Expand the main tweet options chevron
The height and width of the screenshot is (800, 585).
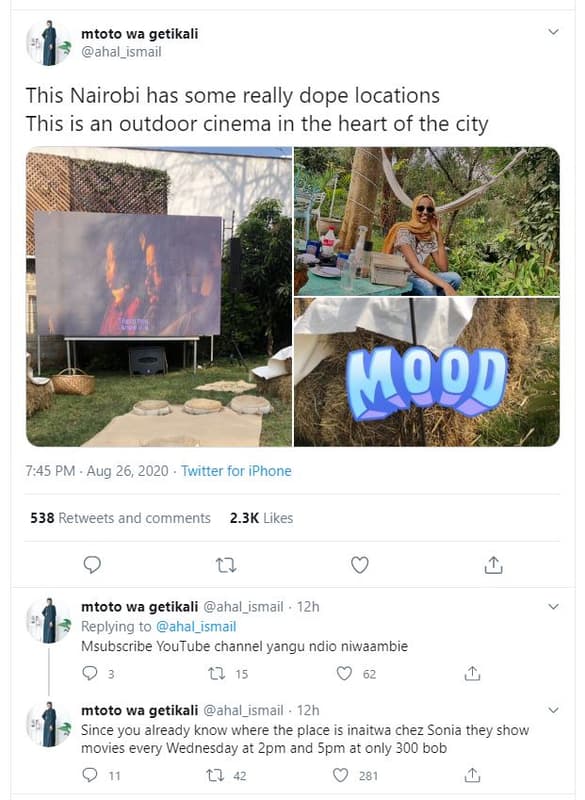553,32
